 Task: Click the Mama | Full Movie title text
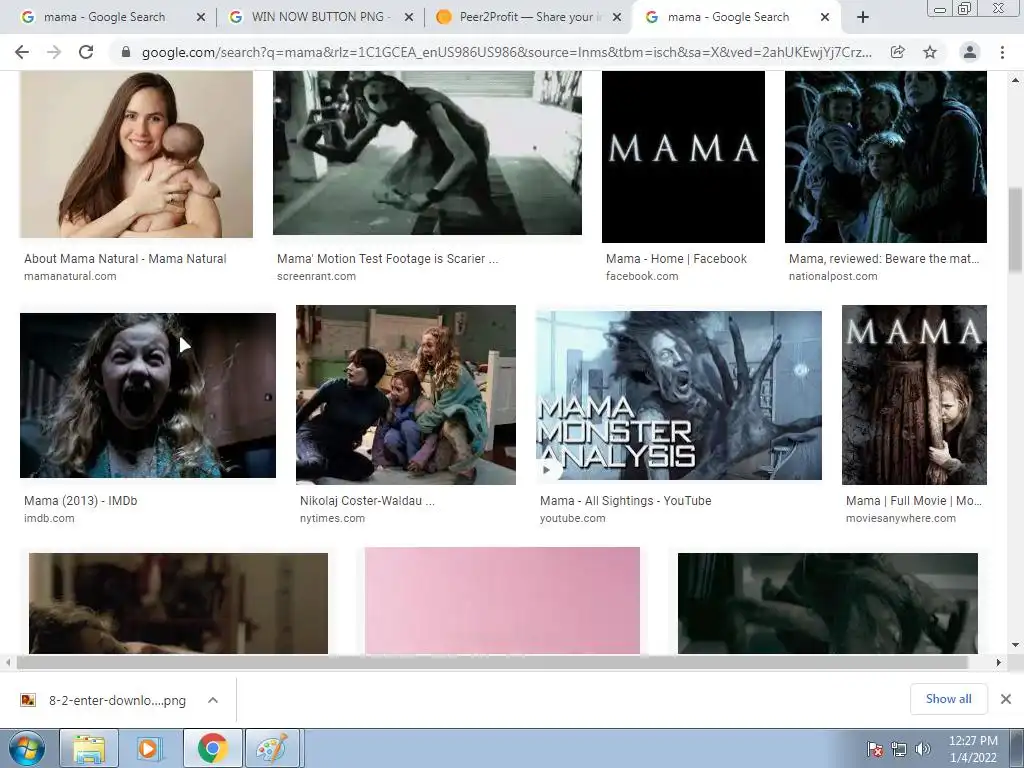(x=914, y=501)
